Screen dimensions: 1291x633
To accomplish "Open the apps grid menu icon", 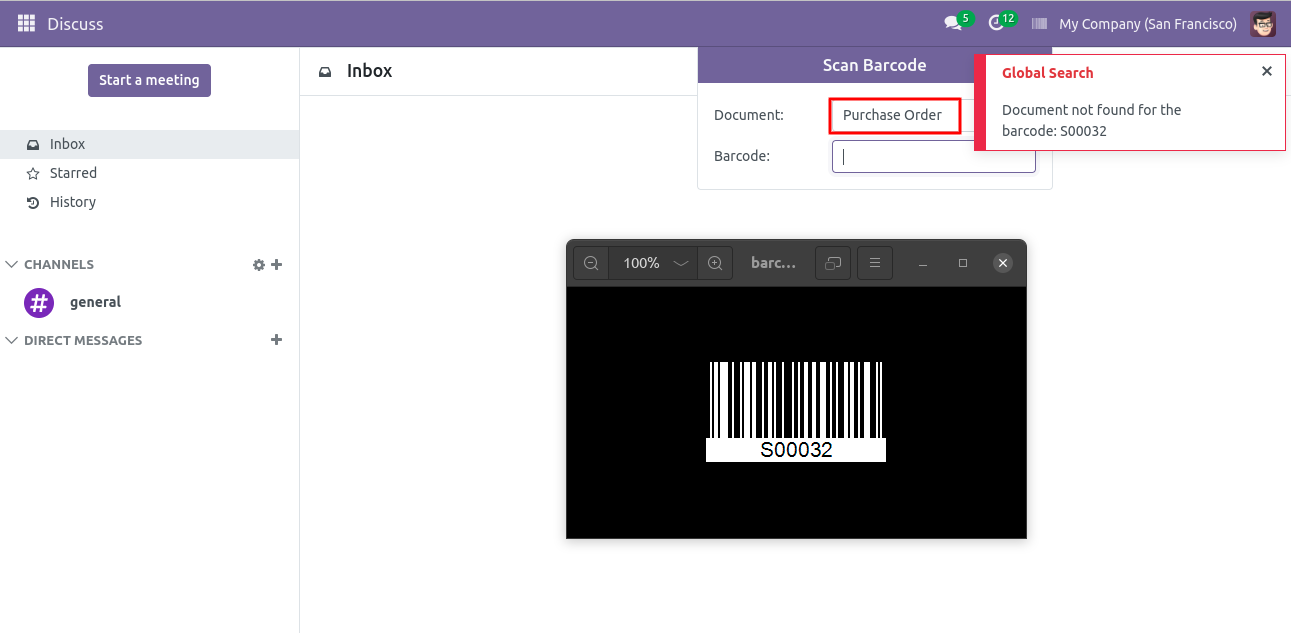I will click(26, 23).
